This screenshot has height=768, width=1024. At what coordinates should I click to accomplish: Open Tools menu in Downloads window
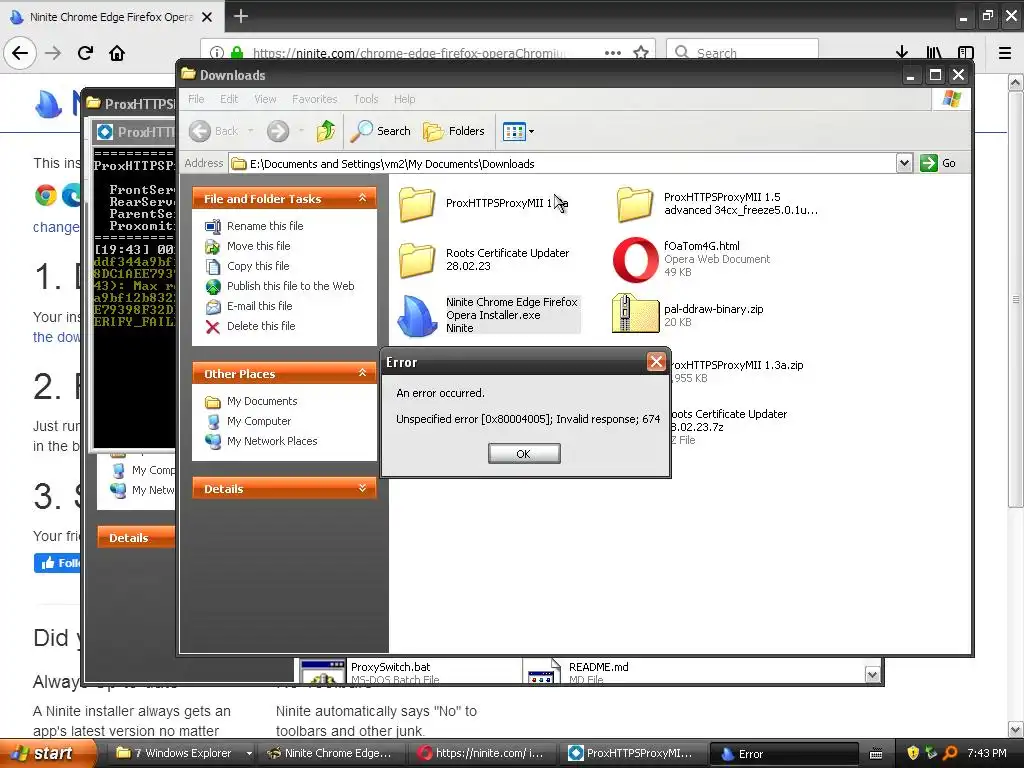pos(366,99)
